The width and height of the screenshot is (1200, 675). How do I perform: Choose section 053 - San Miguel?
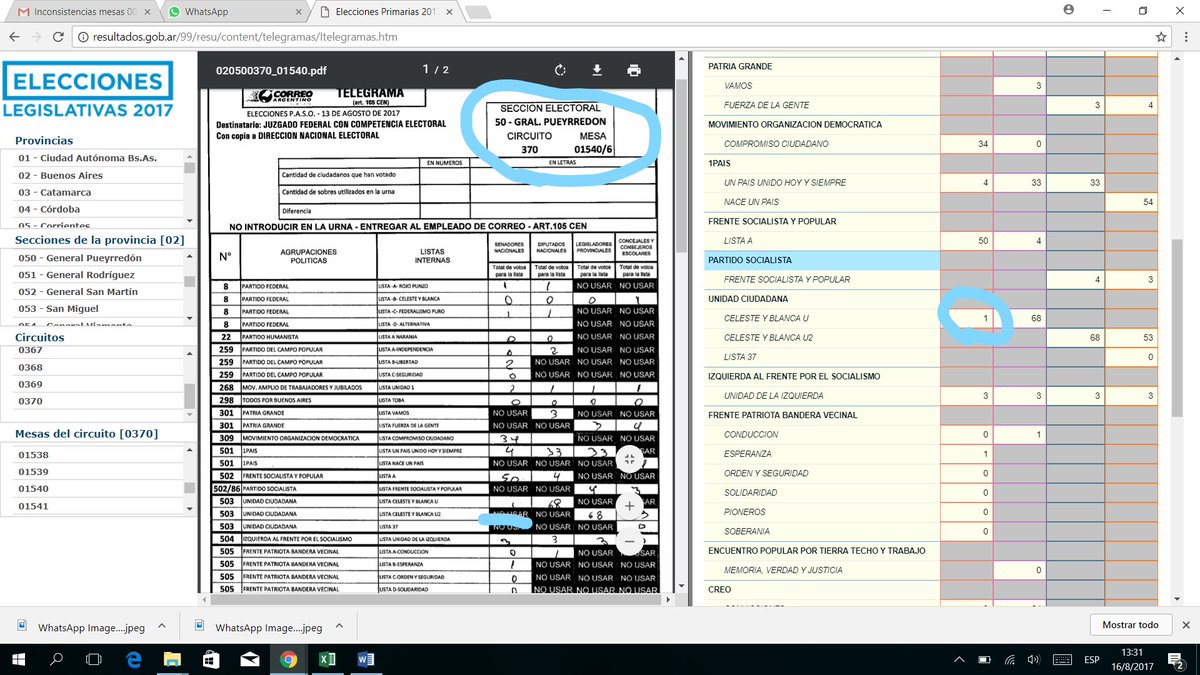[x=92, y=309]
